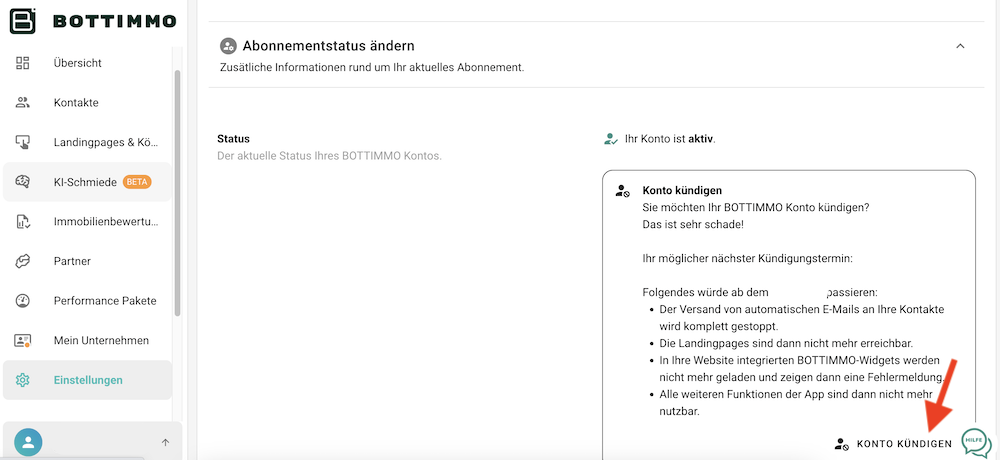Select Einstellungen in sidebar
Viewport: 1000px width, 460px height.
point(87,380)
